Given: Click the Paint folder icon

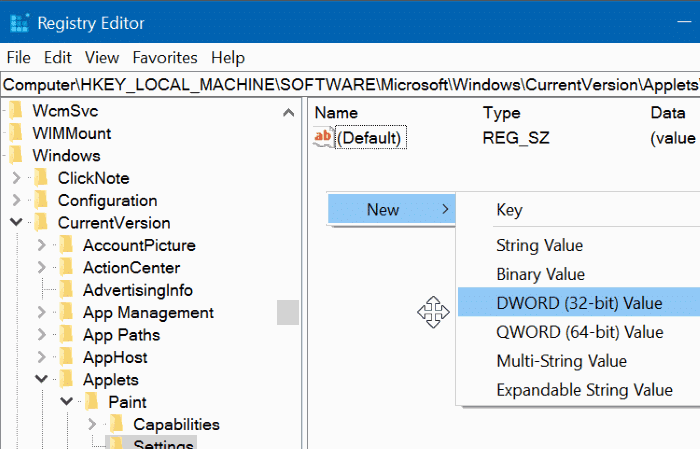Looking at the screenshot, I should pyautogui.click(x=92, y=402).
